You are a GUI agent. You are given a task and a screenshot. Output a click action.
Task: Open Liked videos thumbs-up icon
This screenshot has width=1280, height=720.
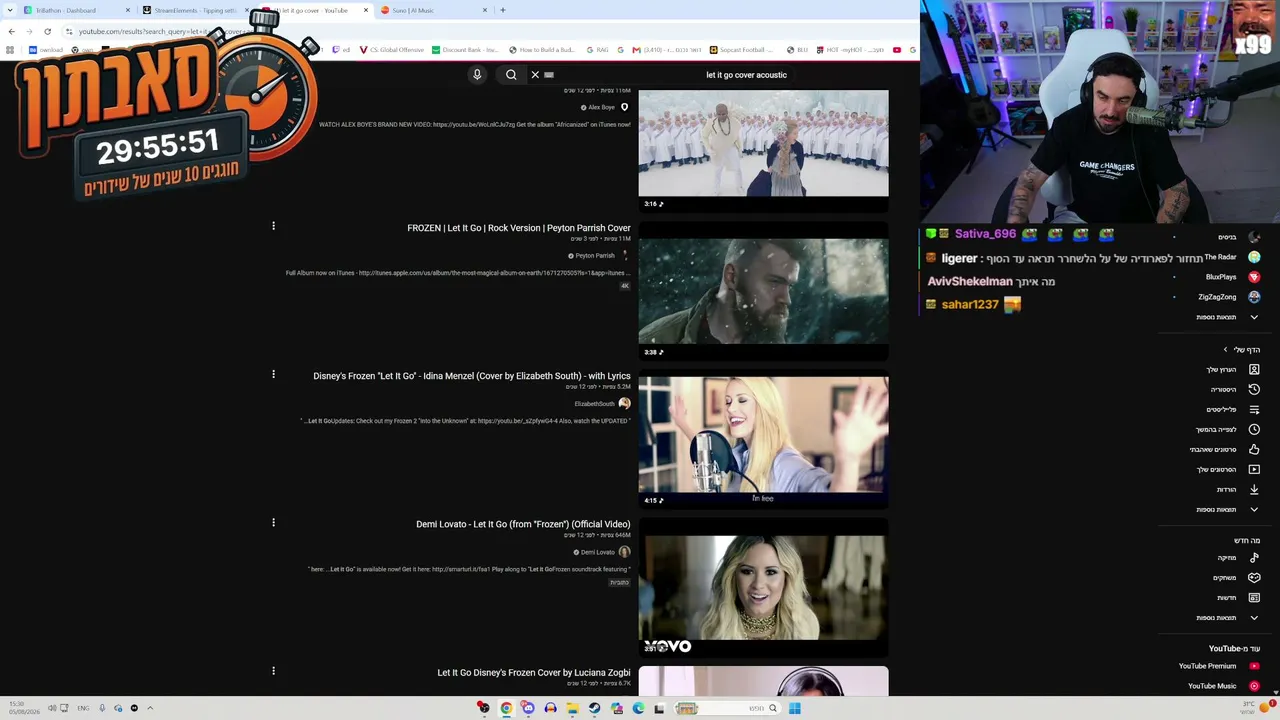1254,450
